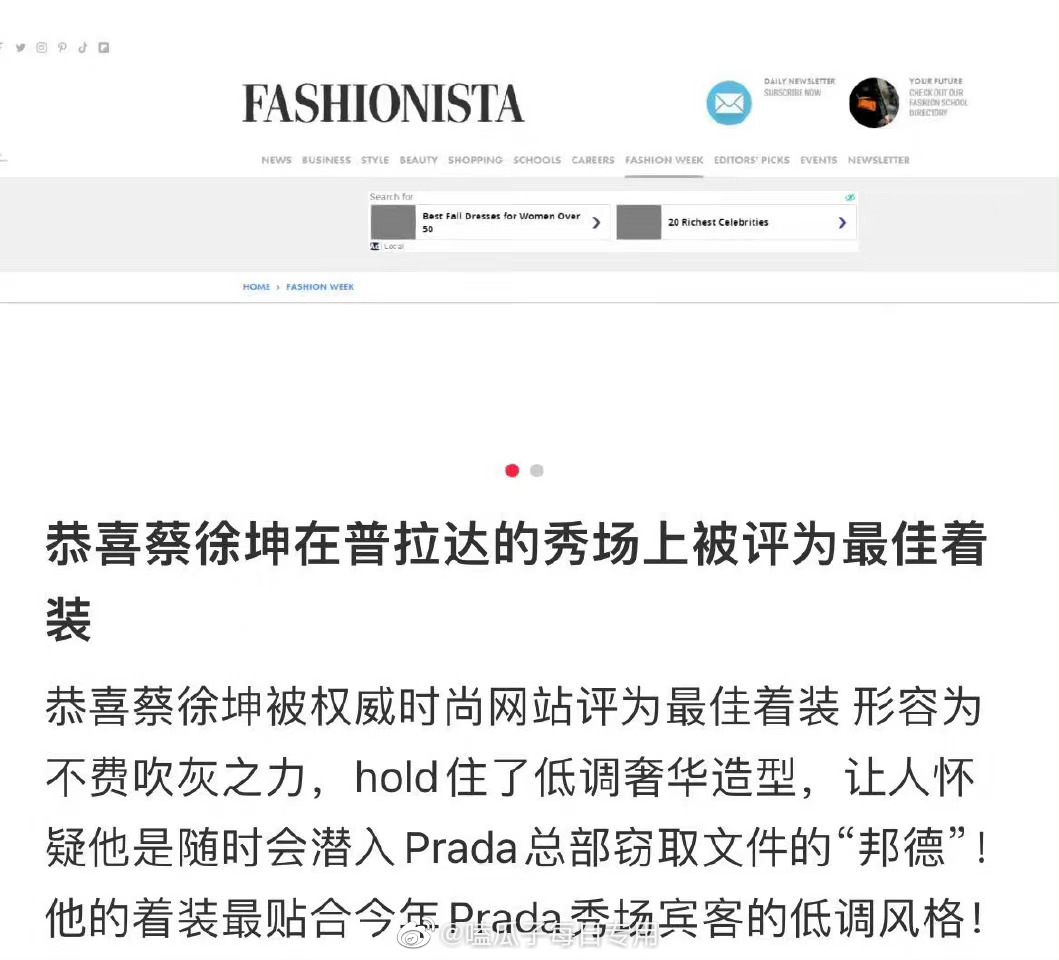1059x960 pixels.
Task: Click the ad choices icon on banner
Action: [850, 197]
